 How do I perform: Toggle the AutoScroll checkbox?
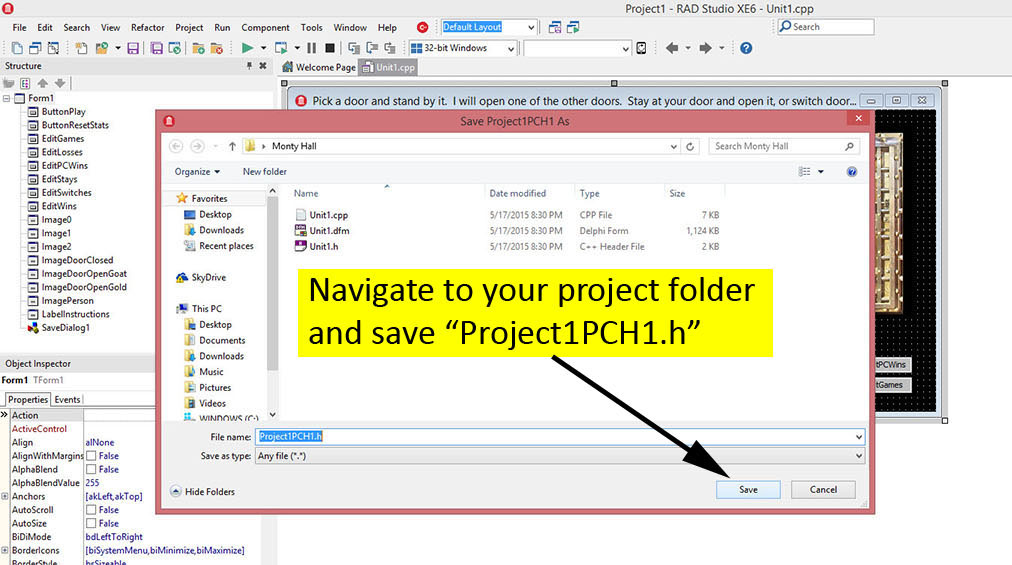pos(91,510)
